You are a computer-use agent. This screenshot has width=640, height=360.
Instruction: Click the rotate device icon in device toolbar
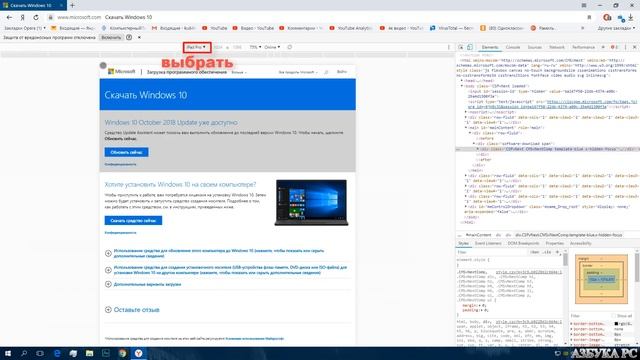point(289,47)
